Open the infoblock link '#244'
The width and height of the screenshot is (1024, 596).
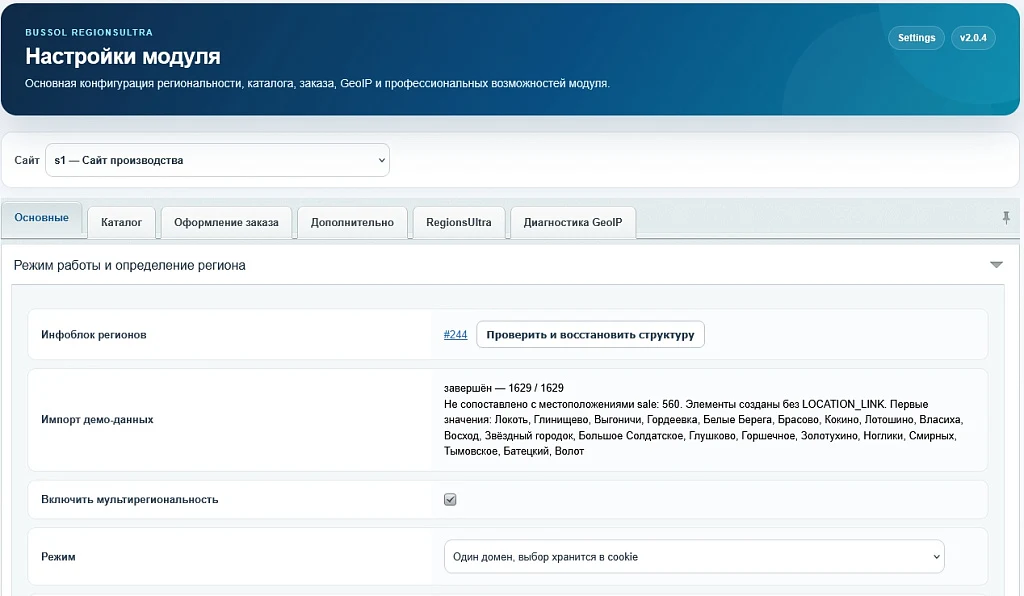[455, 335]
